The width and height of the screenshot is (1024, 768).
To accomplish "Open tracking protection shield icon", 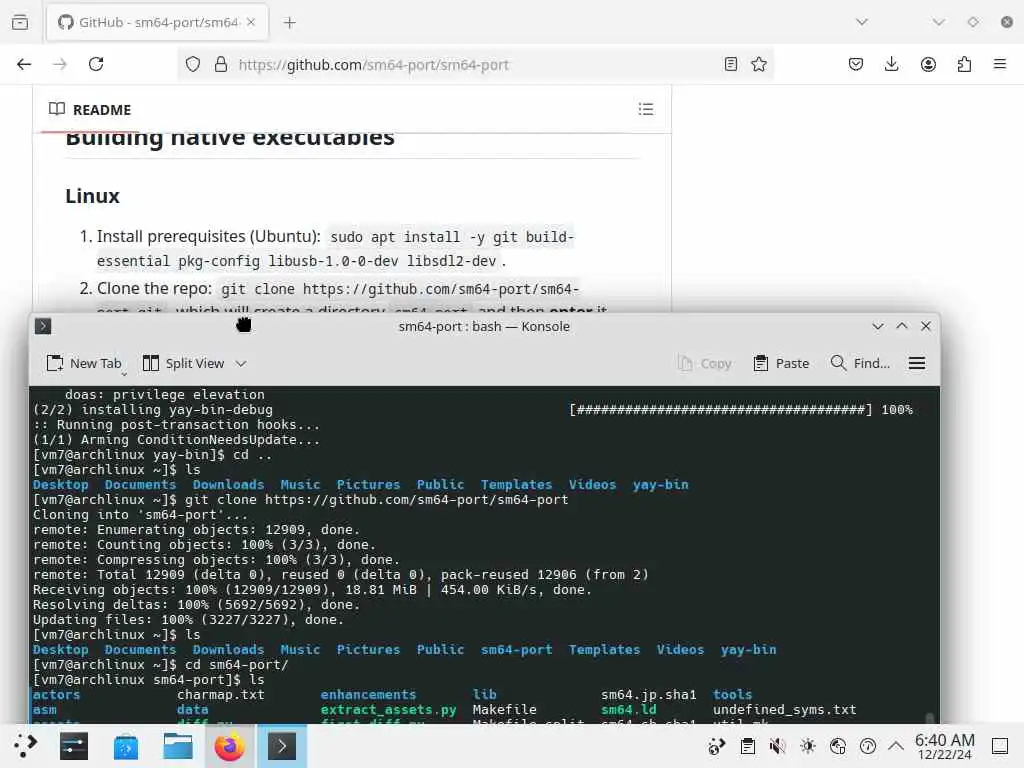I will click(x=193, y=64).
